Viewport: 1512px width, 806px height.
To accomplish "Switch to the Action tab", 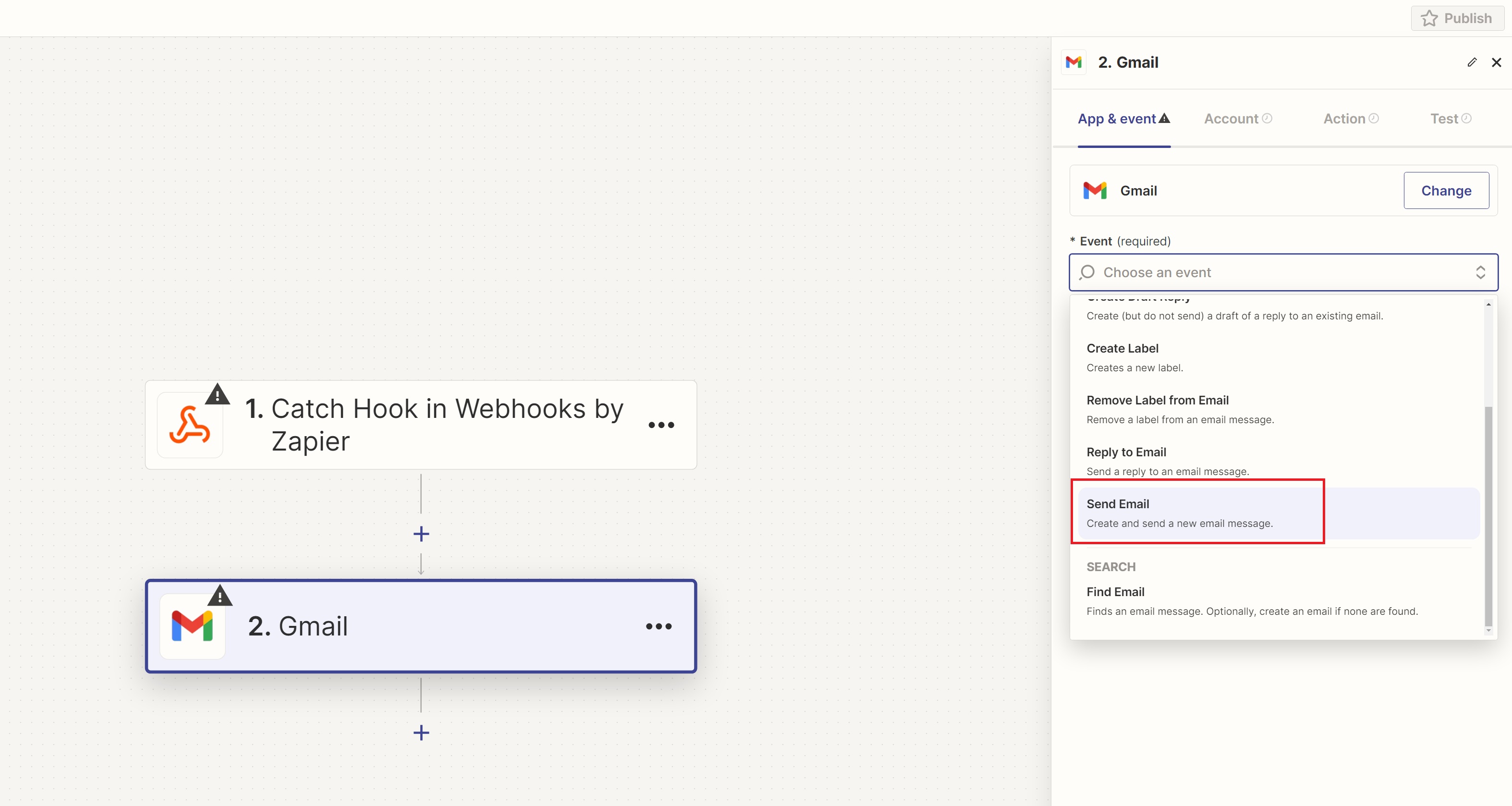I will tap(1351, 119).
